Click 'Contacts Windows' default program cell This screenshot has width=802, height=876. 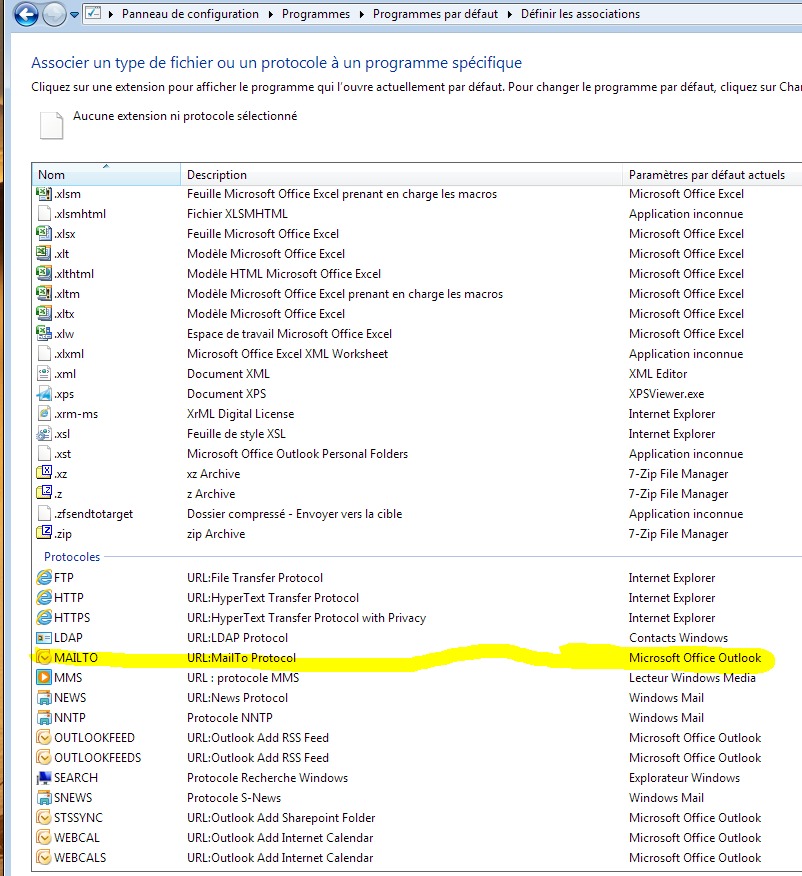pos(679,637)
